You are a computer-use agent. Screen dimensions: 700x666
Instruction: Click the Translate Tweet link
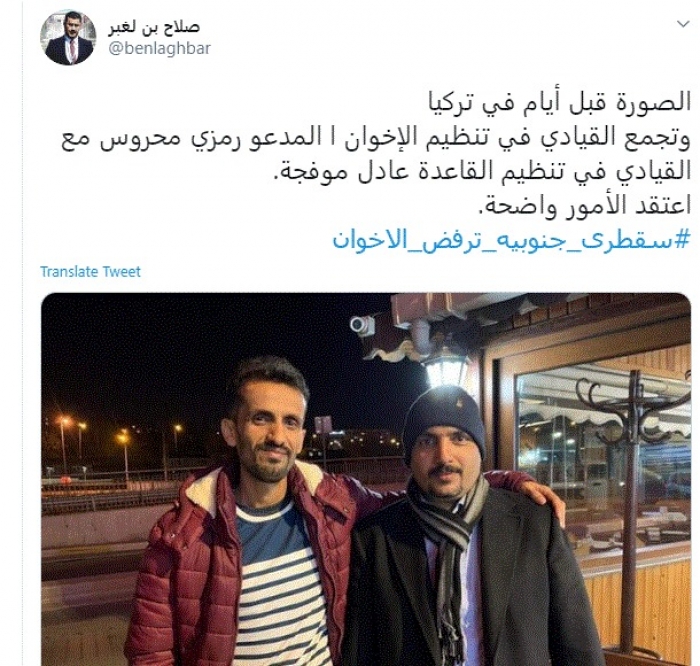[91, 271]
